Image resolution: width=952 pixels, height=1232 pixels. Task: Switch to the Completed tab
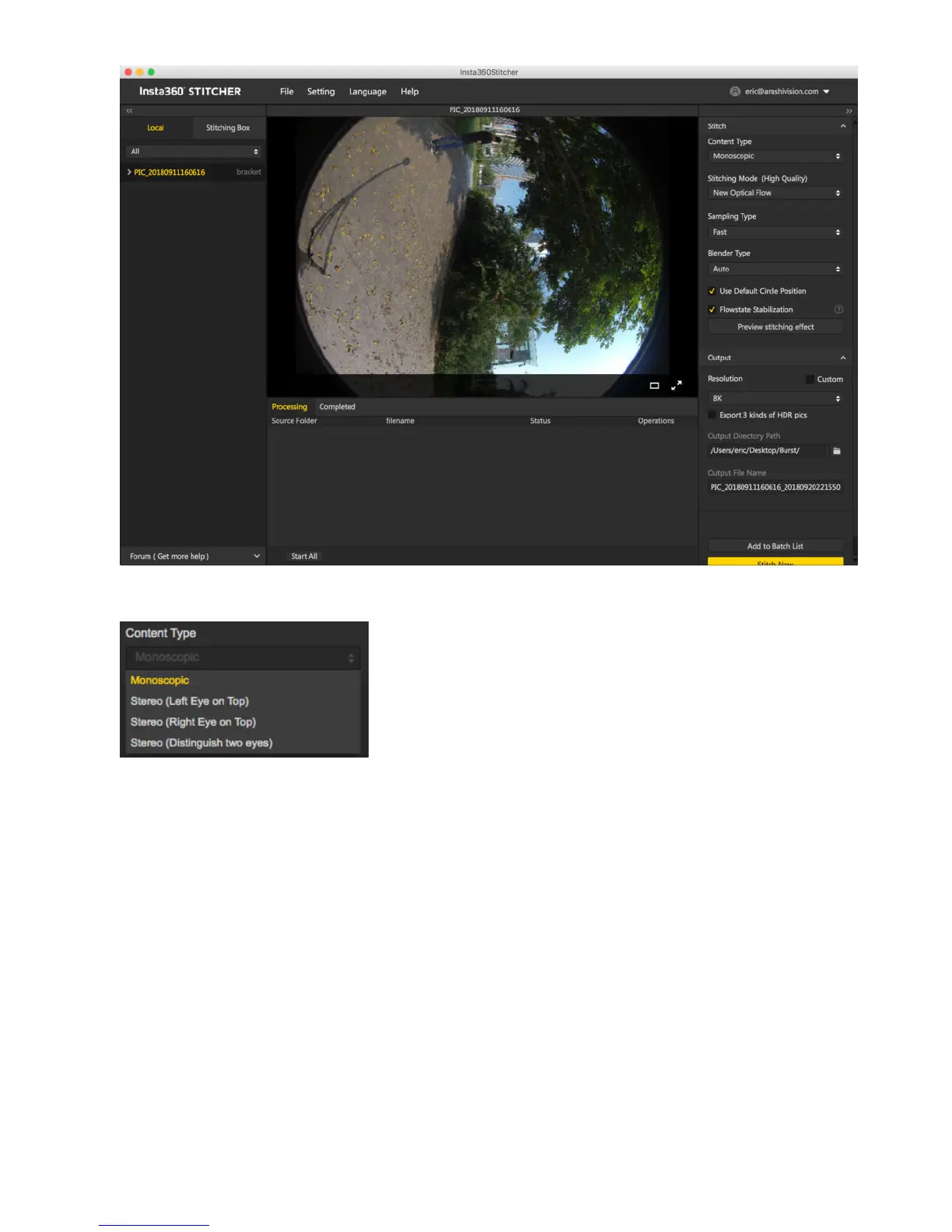click(x=338, y=407)
